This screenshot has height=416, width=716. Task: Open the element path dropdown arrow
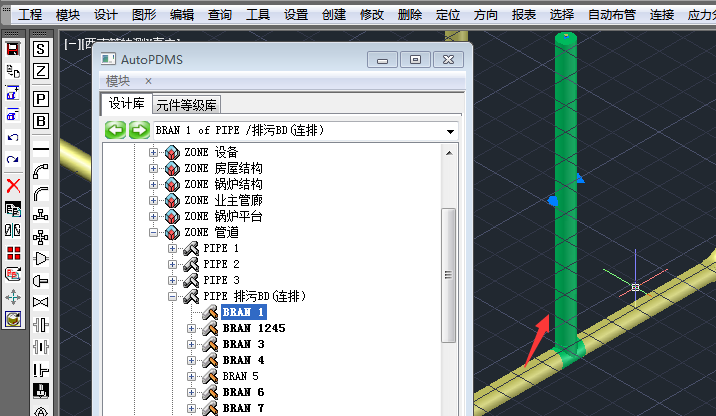click(450, 131)
